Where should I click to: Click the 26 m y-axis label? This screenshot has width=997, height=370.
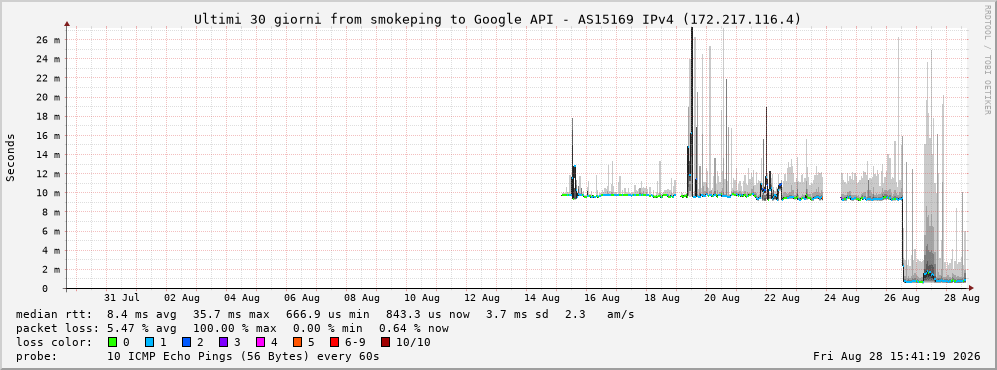click(48, 39)
